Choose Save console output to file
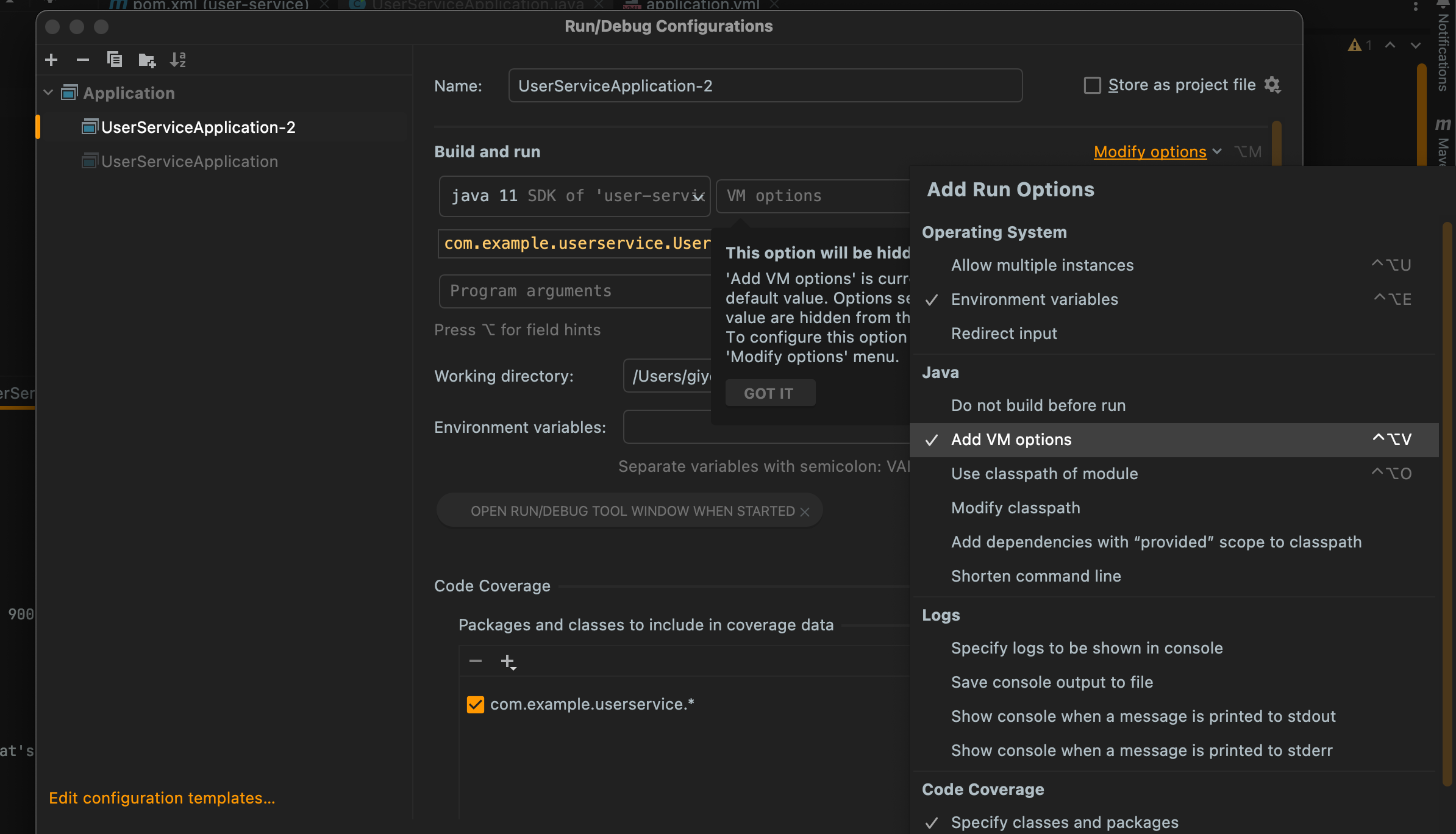 coord(1174,682)
